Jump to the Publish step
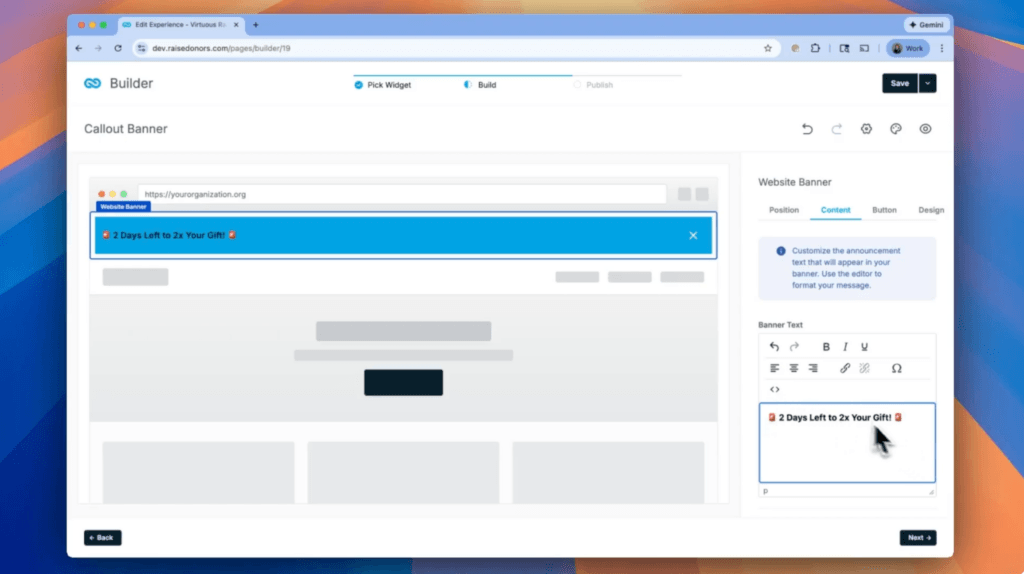This screenshot has height=574, width=1024. click(593, 85)
